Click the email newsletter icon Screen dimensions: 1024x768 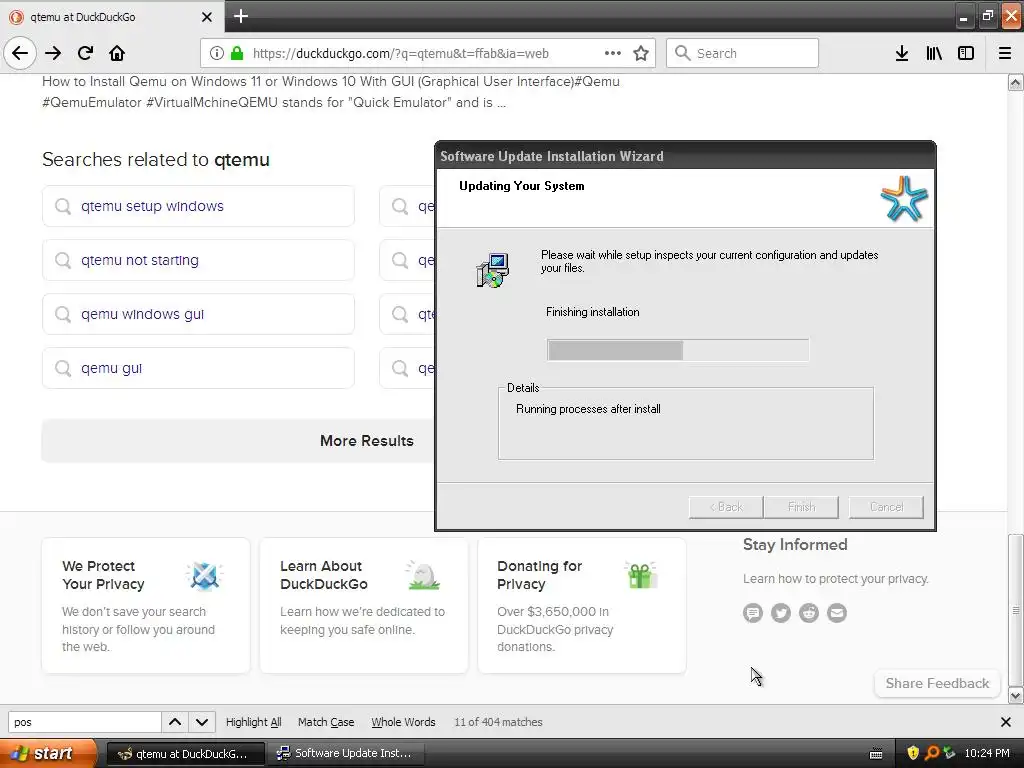click(837, 613)
